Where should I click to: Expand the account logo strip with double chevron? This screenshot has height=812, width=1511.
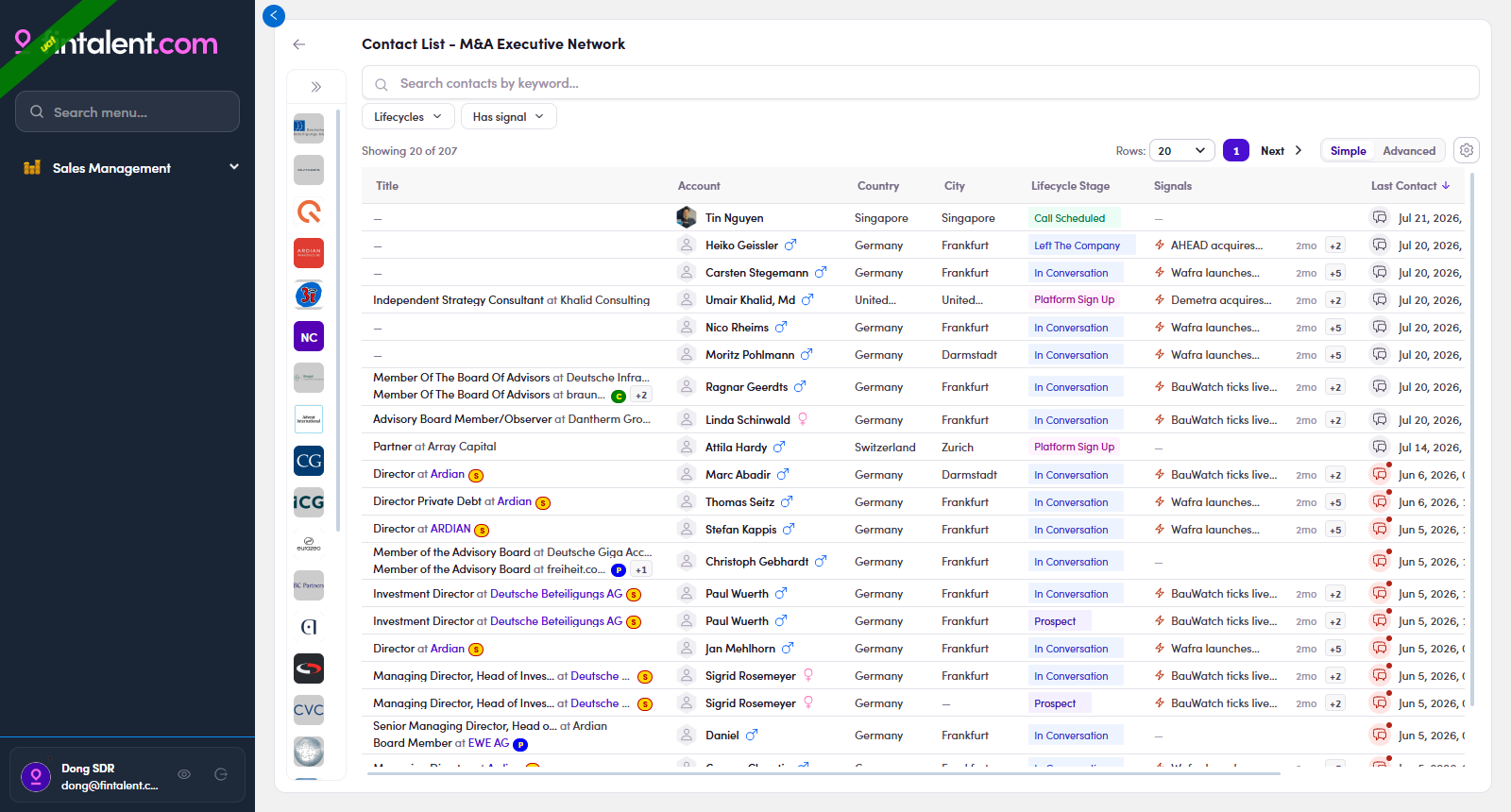316,87
